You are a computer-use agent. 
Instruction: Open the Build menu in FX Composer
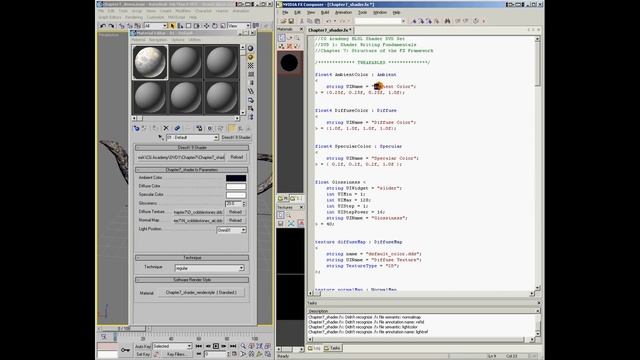325,13
